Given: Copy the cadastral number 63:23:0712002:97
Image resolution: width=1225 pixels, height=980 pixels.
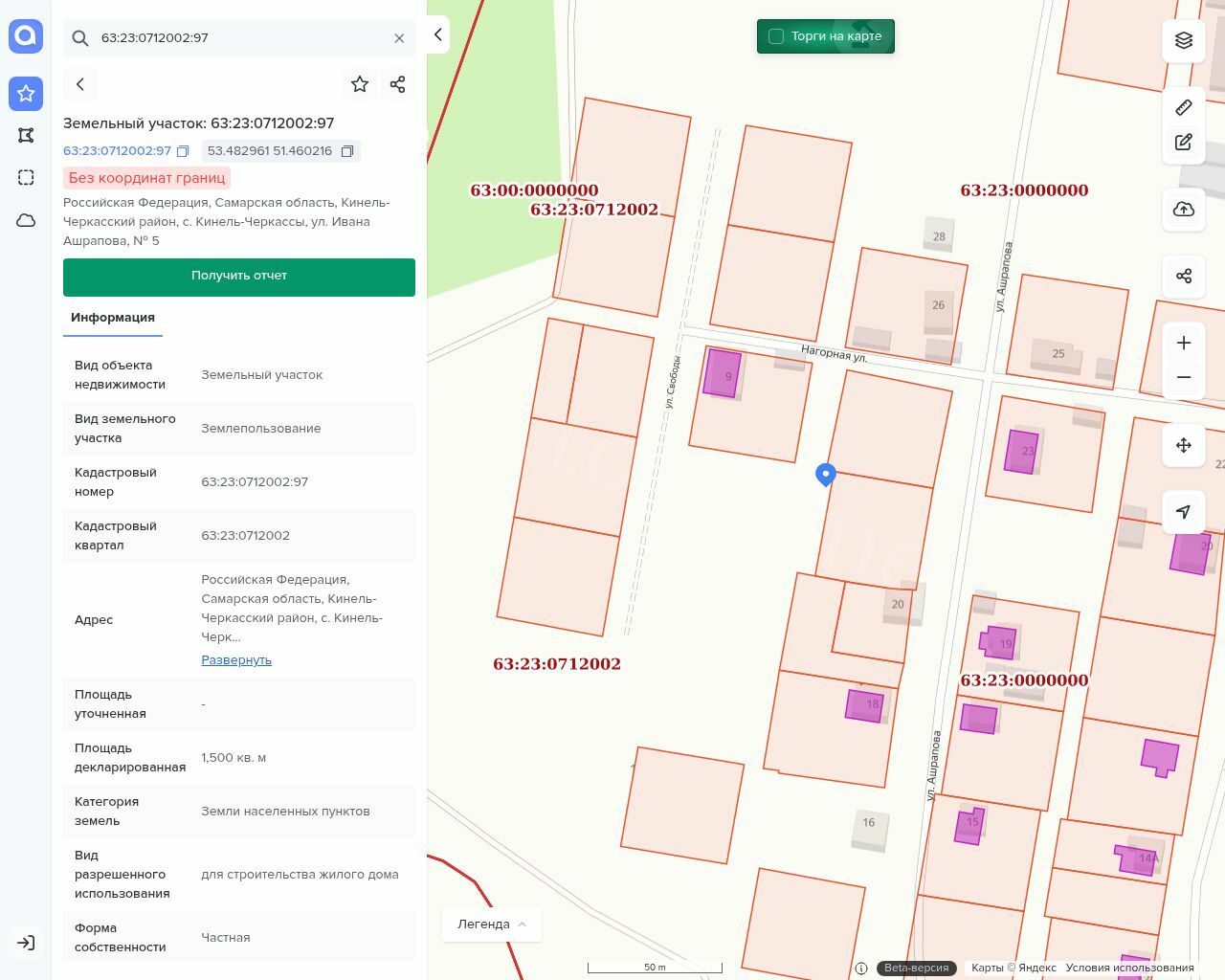Looking at the screenshot, I should tap(183, 151).
